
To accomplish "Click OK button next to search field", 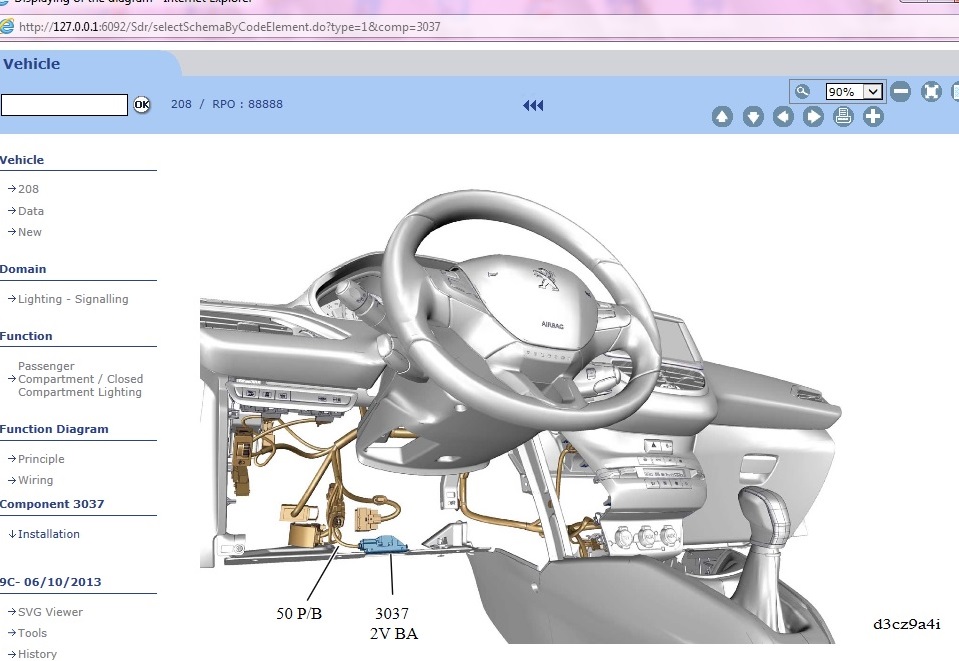I will (142, 105).
